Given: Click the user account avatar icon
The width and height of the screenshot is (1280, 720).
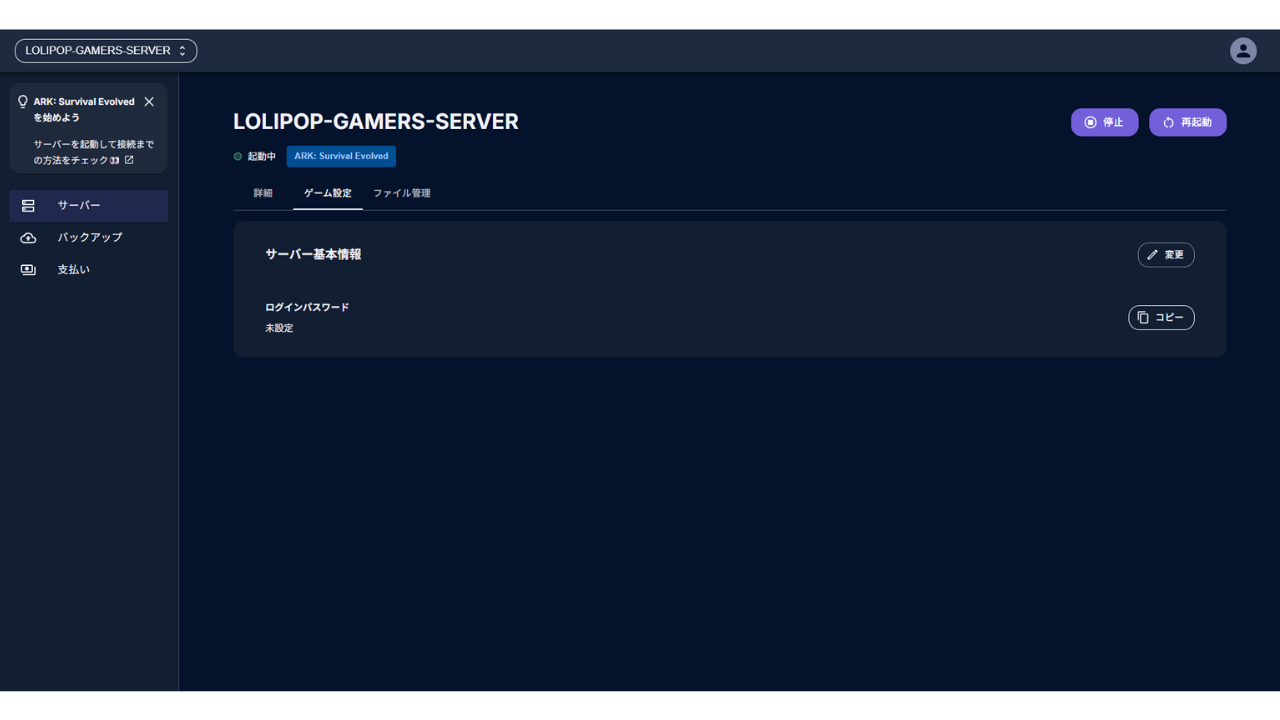Looking at the screenshot, I should click(x=1243, y=51).
